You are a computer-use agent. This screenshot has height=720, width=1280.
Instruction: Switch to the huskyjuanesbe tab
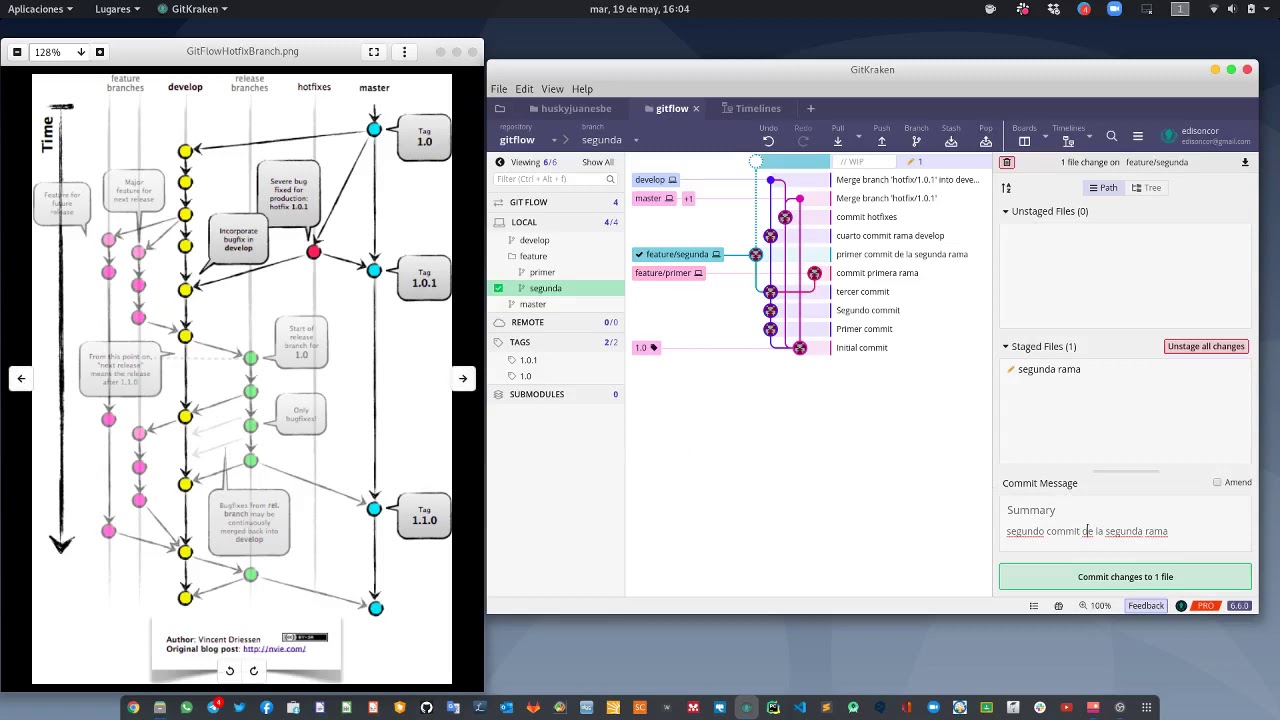(x=571, y=108)
